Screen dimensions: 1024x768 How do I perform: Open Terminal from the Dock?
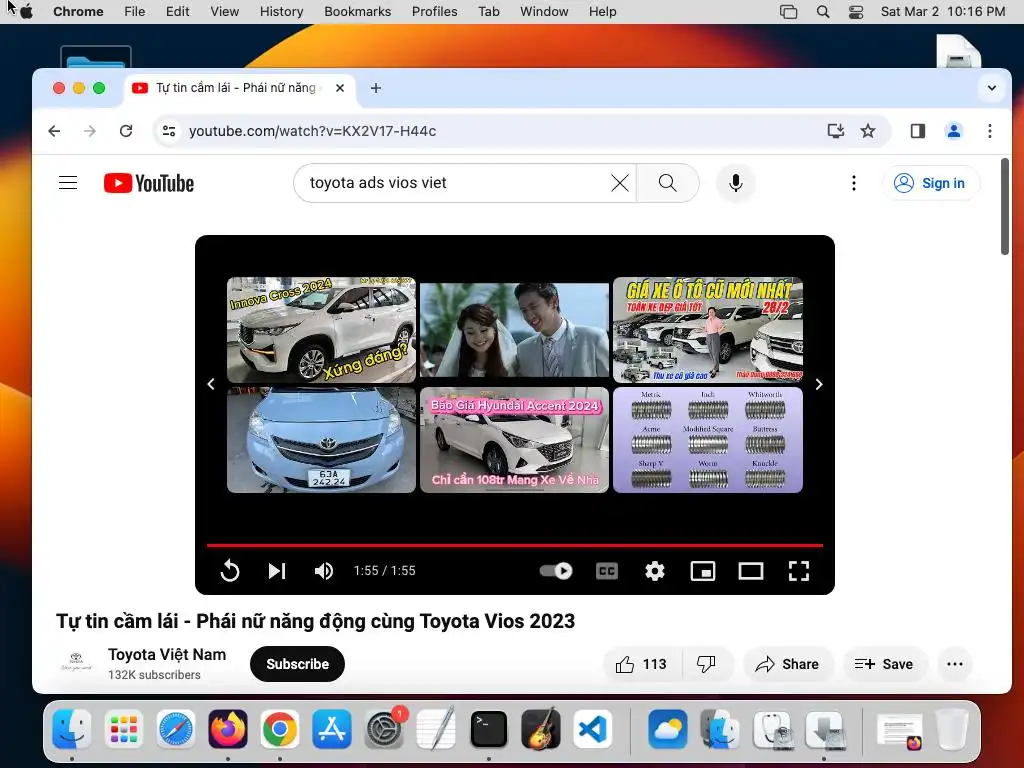tap(488, 729)
